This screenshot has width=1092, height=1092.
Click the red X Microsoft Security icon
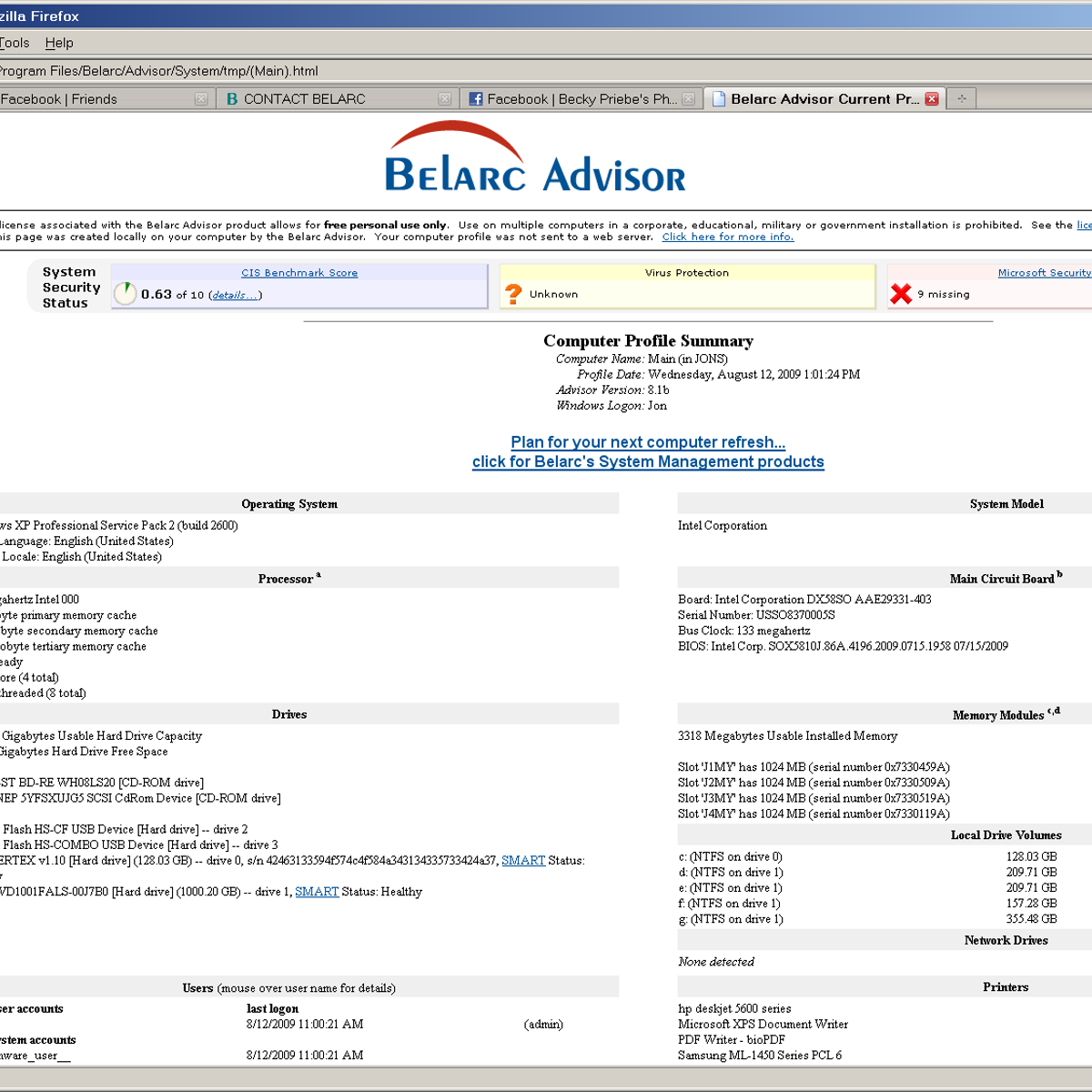pyautogui.click(x=901, y=293)
